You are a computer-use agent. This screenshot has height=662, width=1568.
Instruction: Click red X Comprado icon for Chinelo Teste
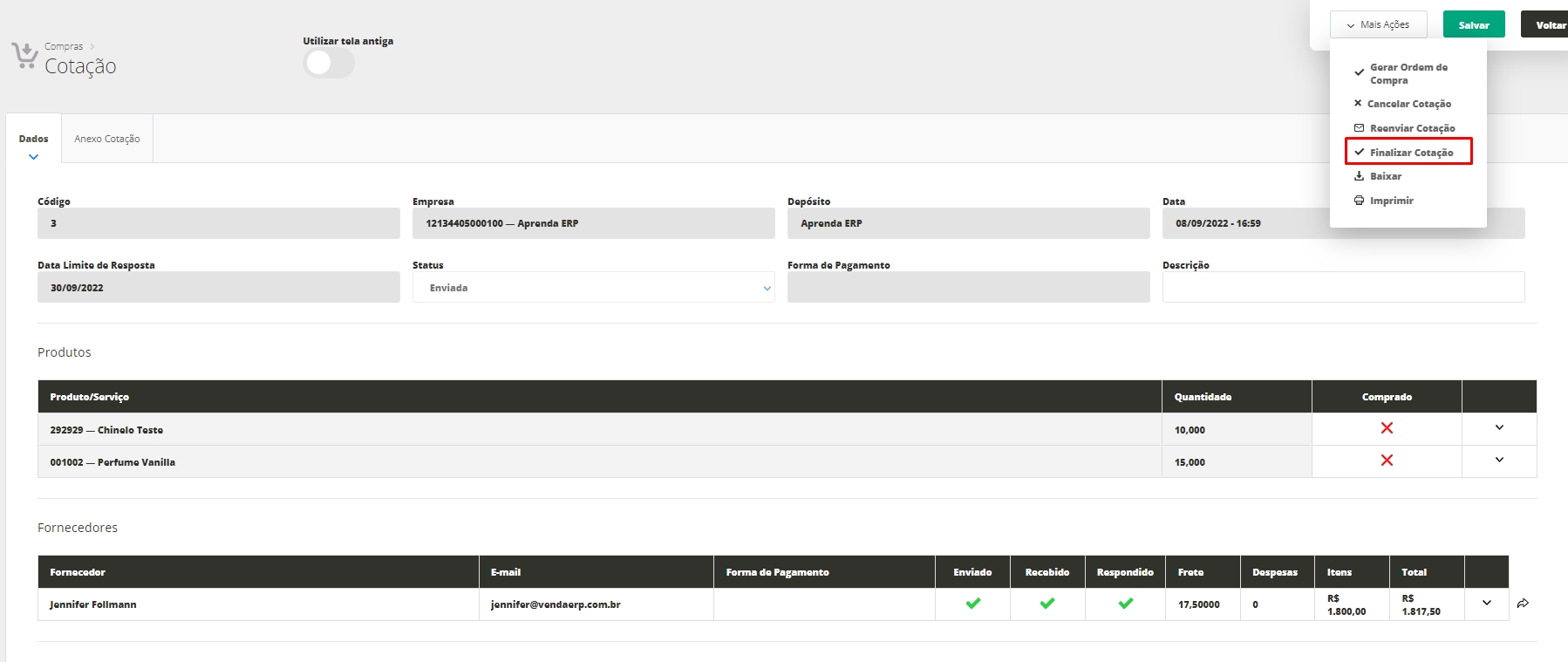point(1387,428)
